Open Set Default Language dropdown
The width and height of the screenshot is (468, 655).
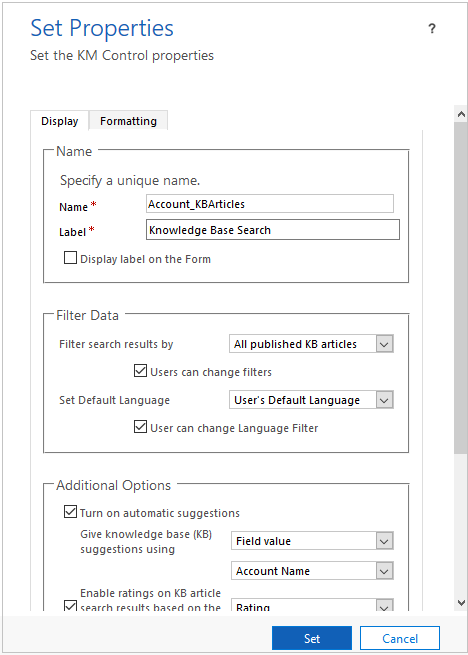311,400
